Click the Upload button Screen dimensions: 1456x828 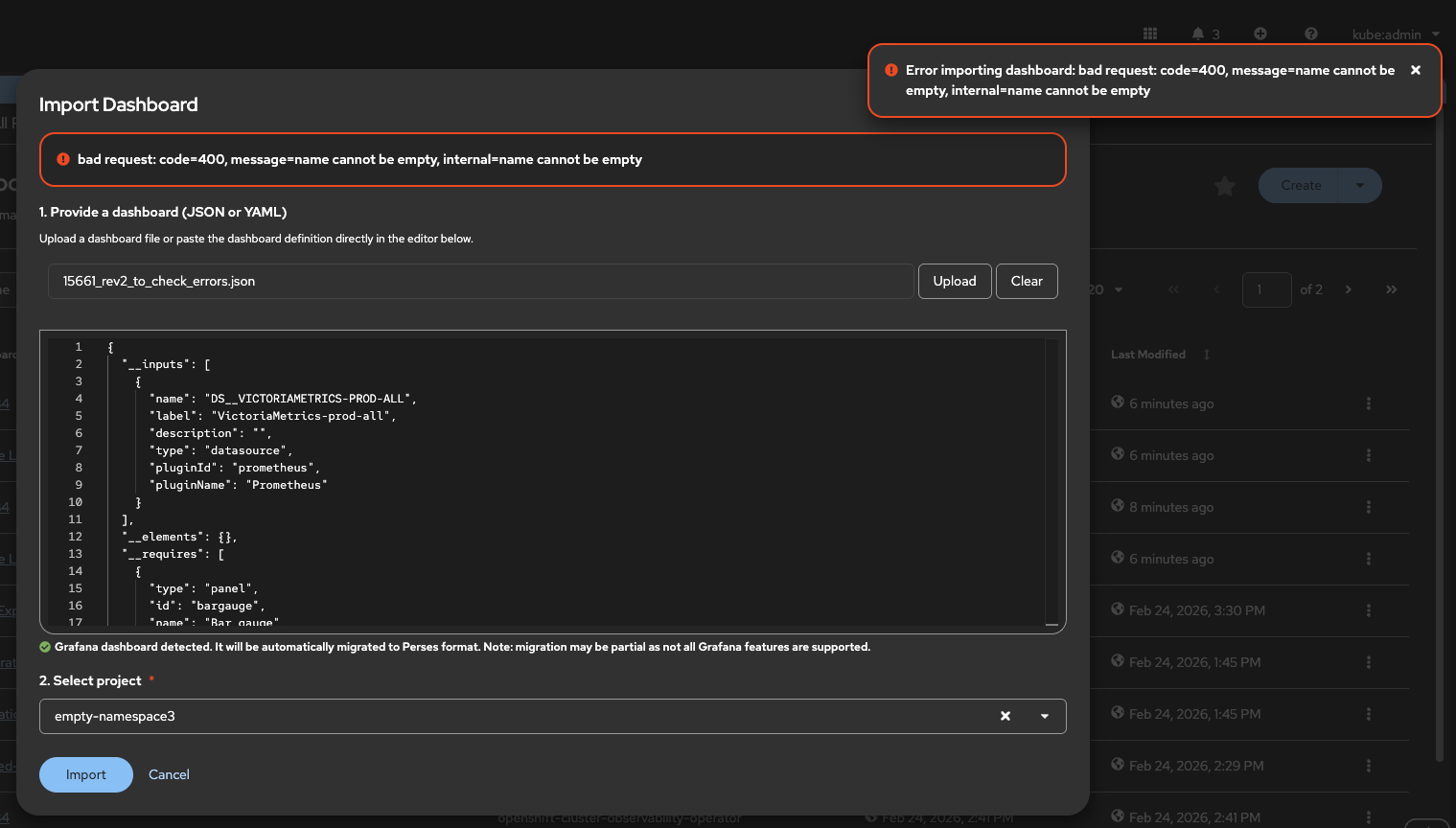955,281
